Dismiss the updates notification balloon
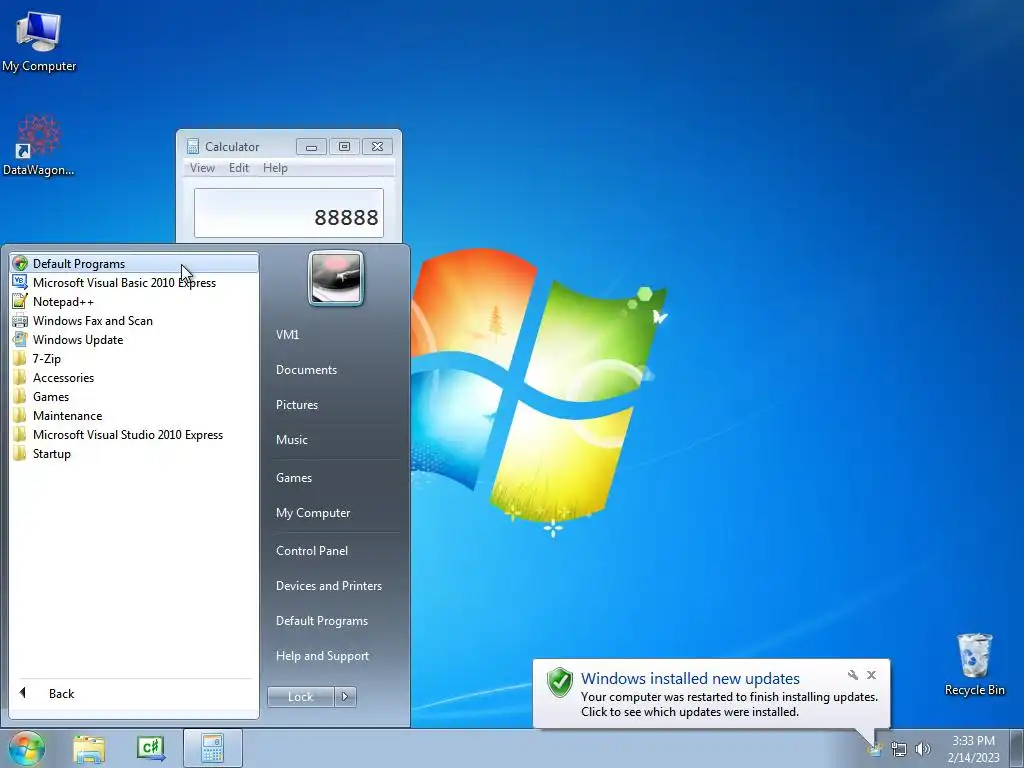Screen dimensions: 1024x768 871,675
